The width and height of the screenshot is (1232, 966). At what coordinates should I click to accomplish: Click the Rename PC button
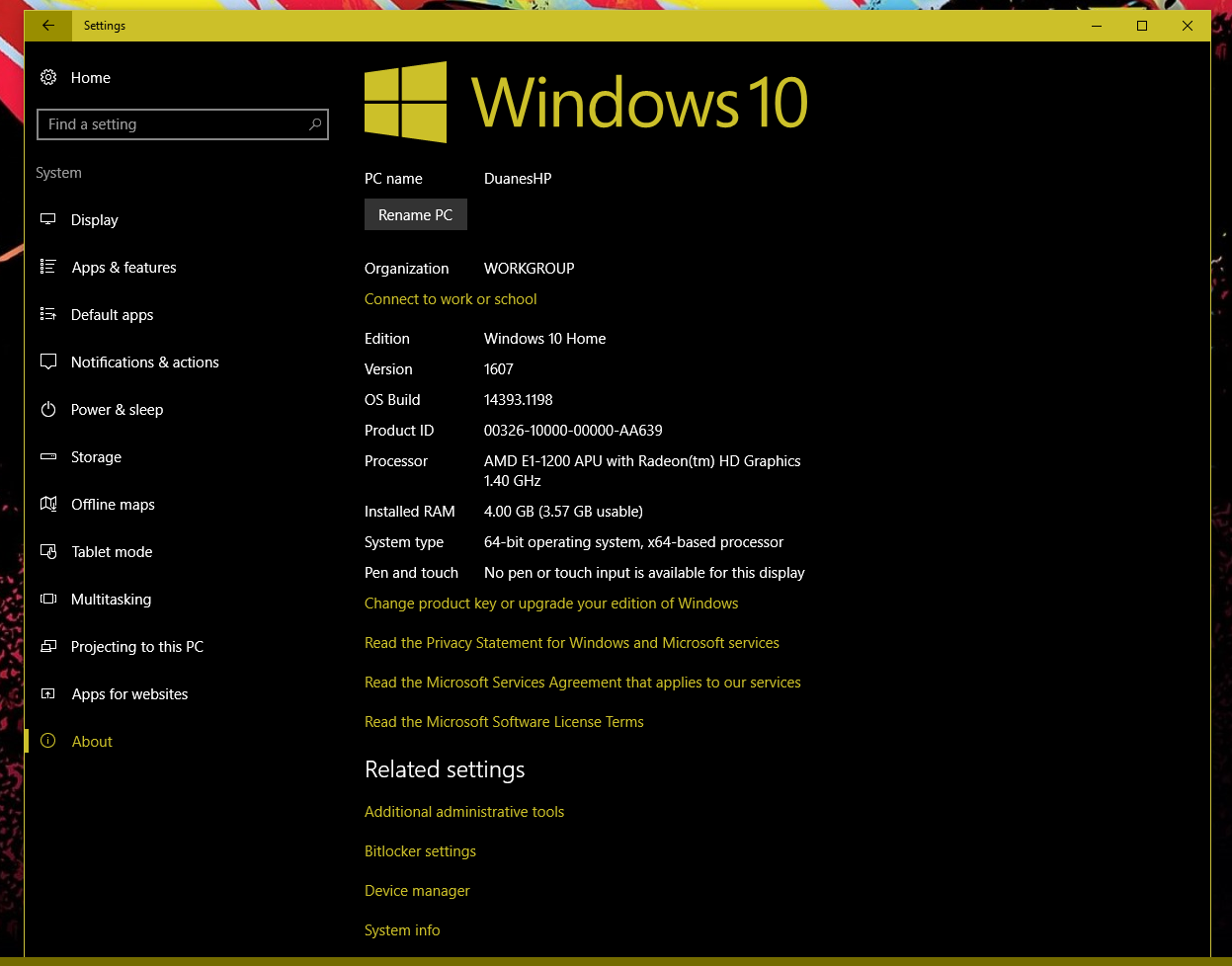tap(415, 214)
